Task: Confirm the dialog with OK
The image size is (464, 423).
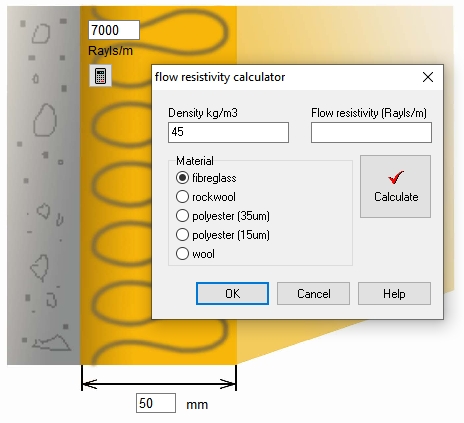Action: (x=232, y=294)
